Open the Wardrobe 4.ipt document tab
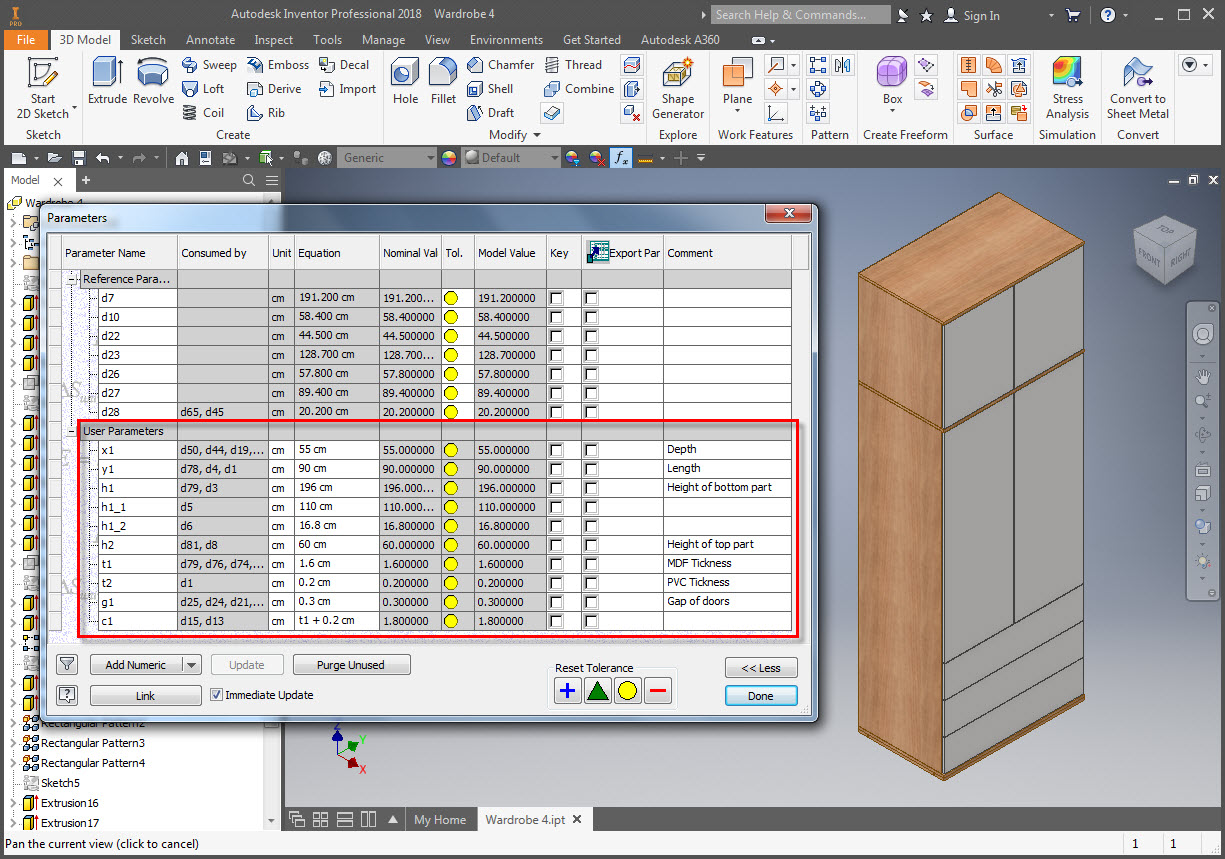This screenshot has height=859, width=1225. [525, 819]
